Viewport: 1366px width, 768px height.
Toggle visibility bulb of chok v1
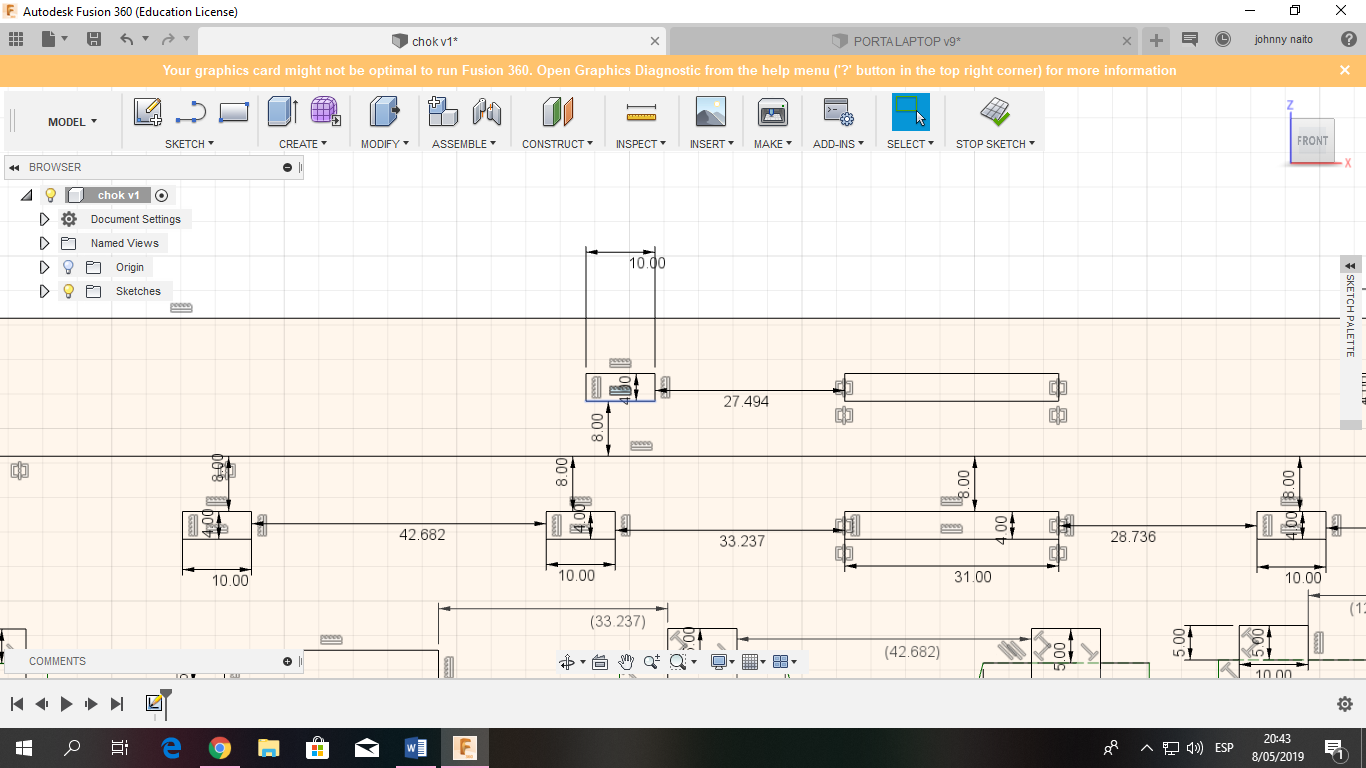coord(51,195)
